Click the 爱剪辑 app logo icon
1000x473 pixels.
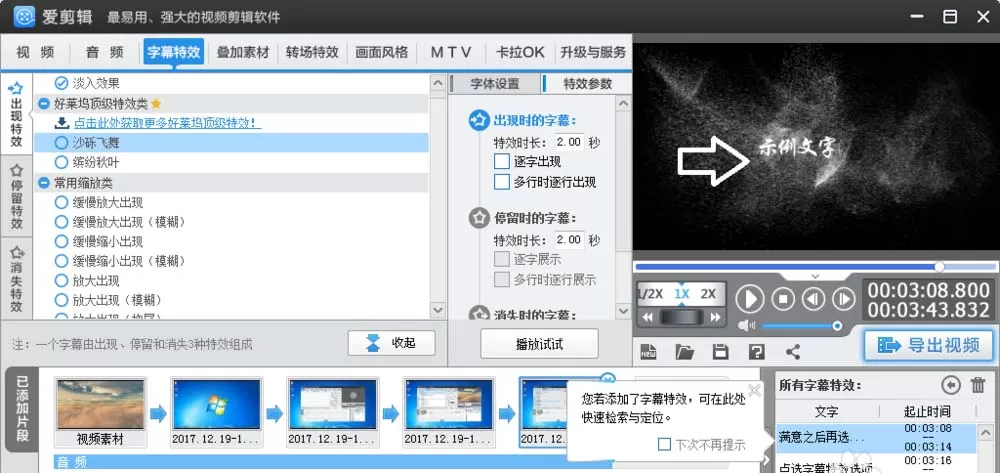click(24, 17)
